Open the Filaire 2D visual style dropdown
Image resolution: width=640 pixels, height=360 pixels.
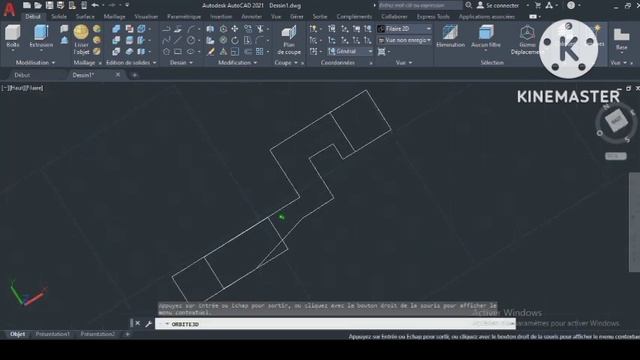404,29
